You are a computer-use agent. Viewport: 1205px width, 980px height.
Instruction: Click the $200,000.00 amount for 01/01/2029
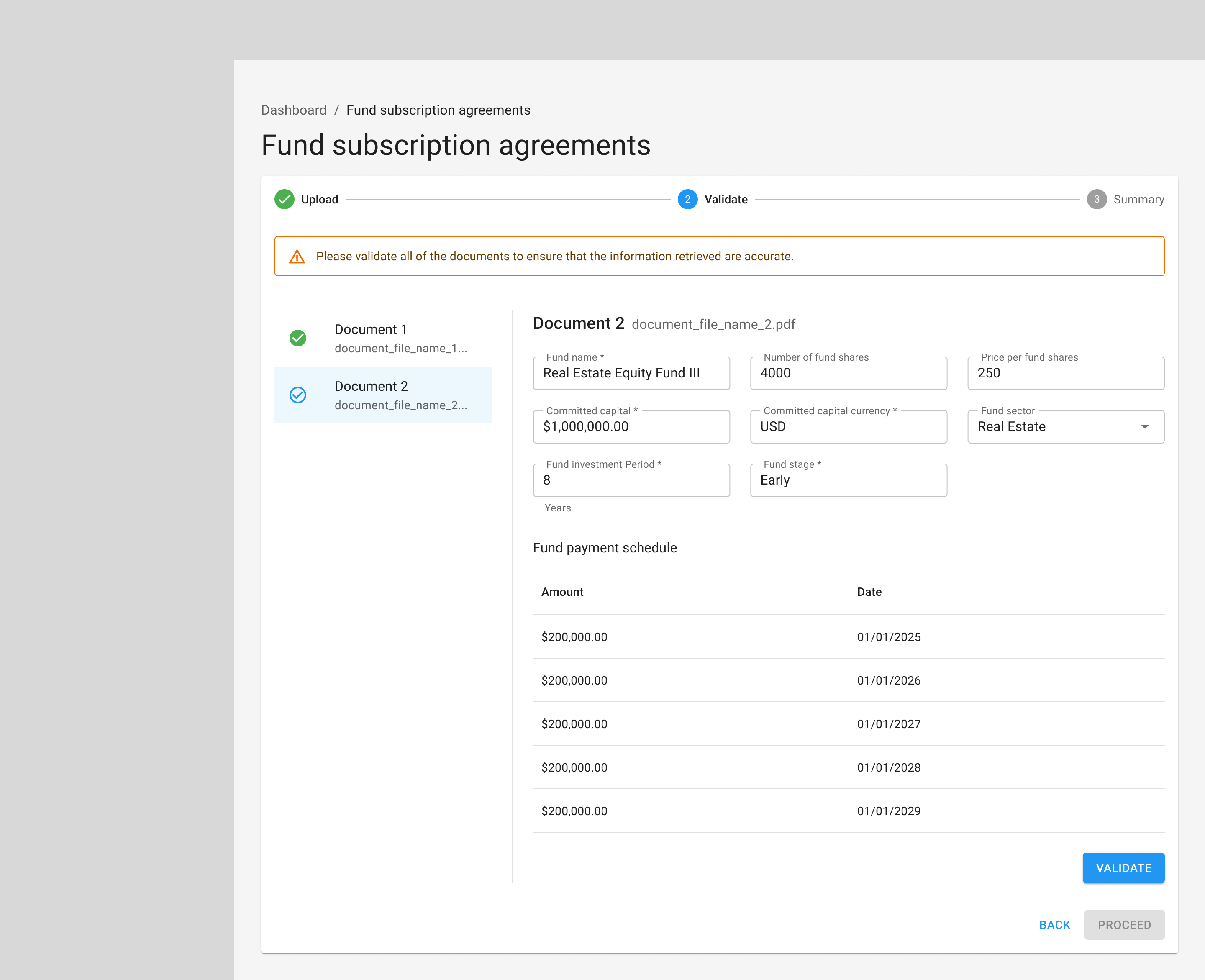pos(574,811)
